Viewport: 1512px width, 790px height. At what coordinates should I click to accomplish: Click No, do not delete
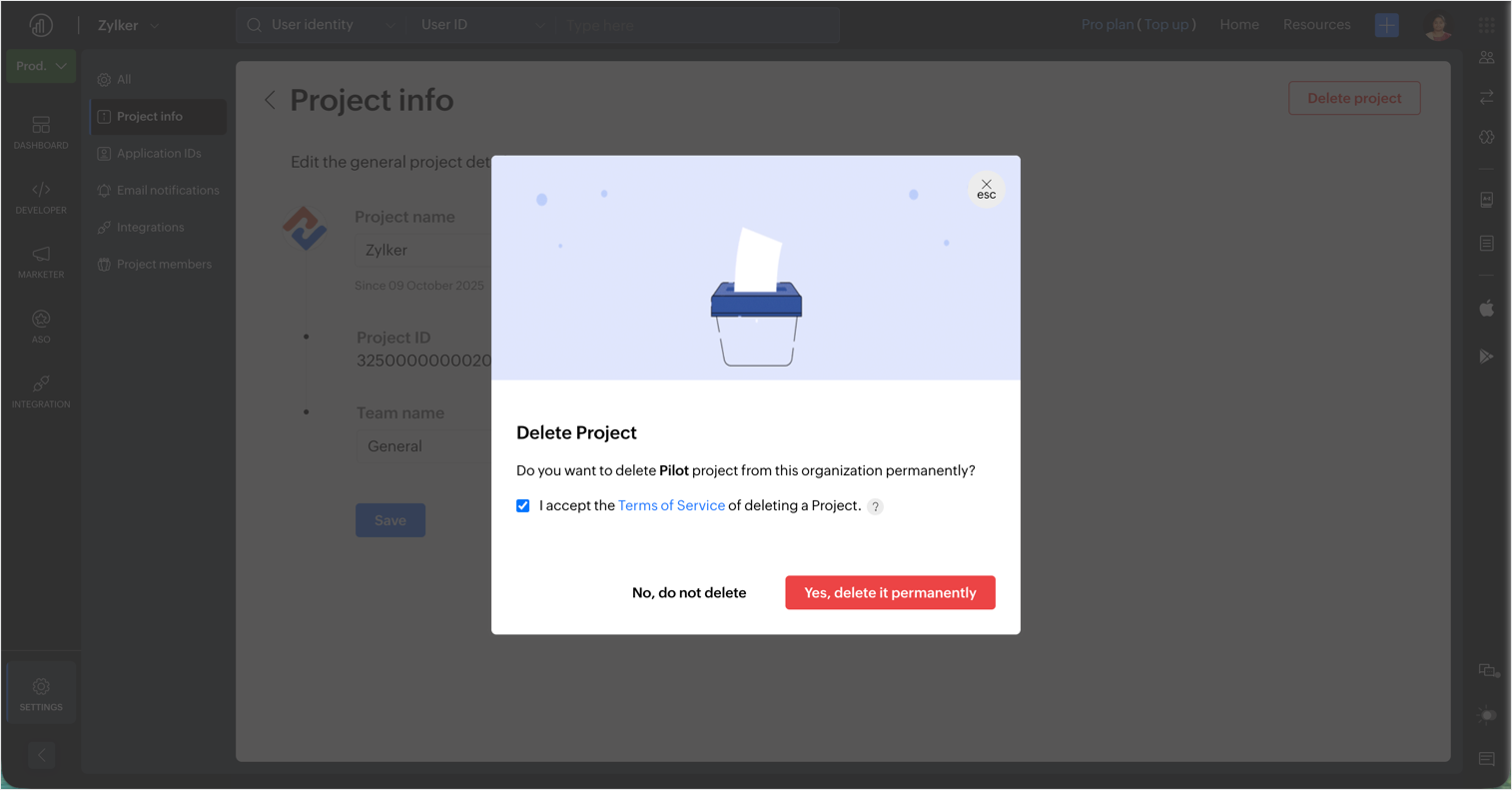[x=689, y=592]
